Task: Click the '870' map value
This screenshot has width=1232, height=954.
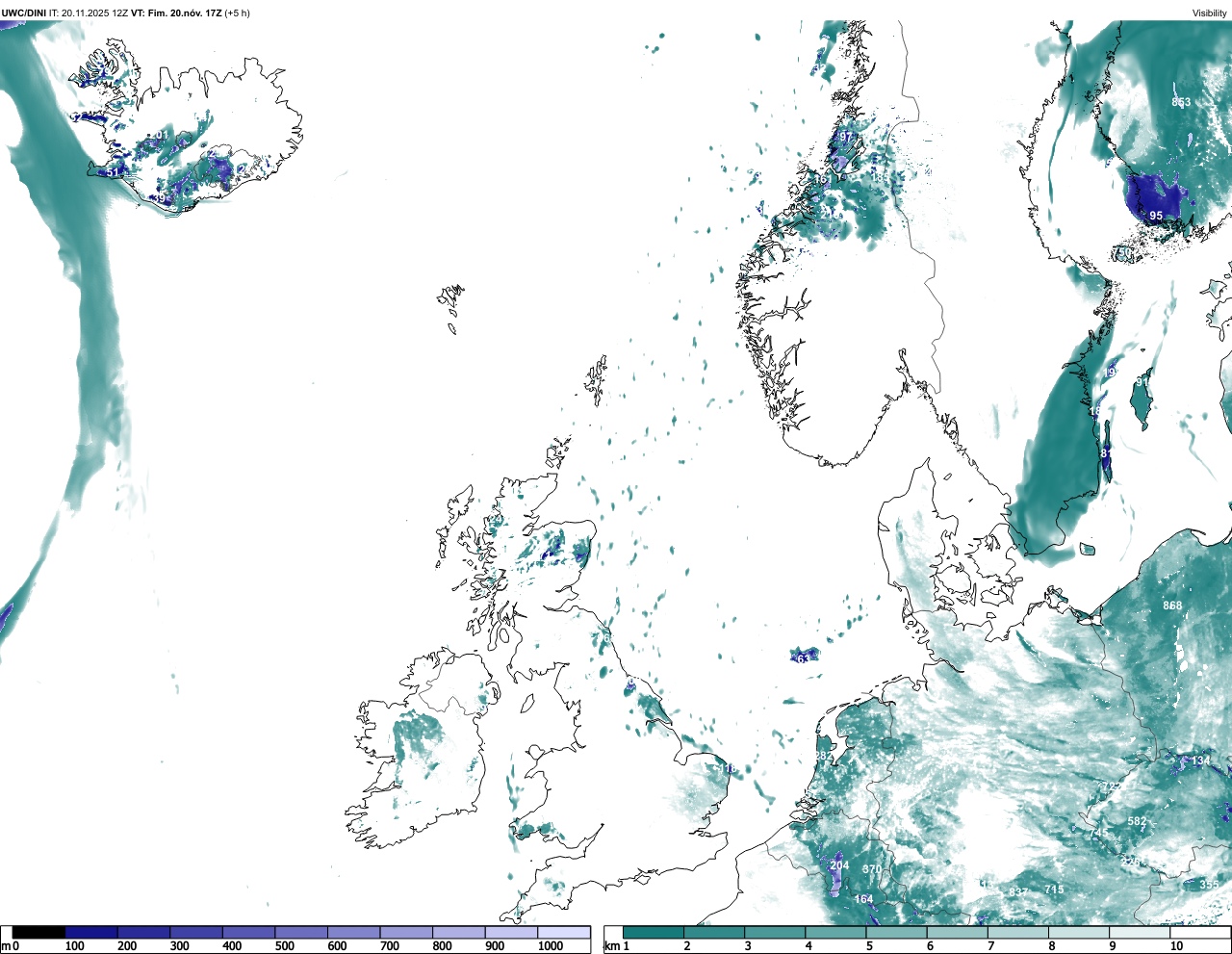Action: tap(872, 869)
